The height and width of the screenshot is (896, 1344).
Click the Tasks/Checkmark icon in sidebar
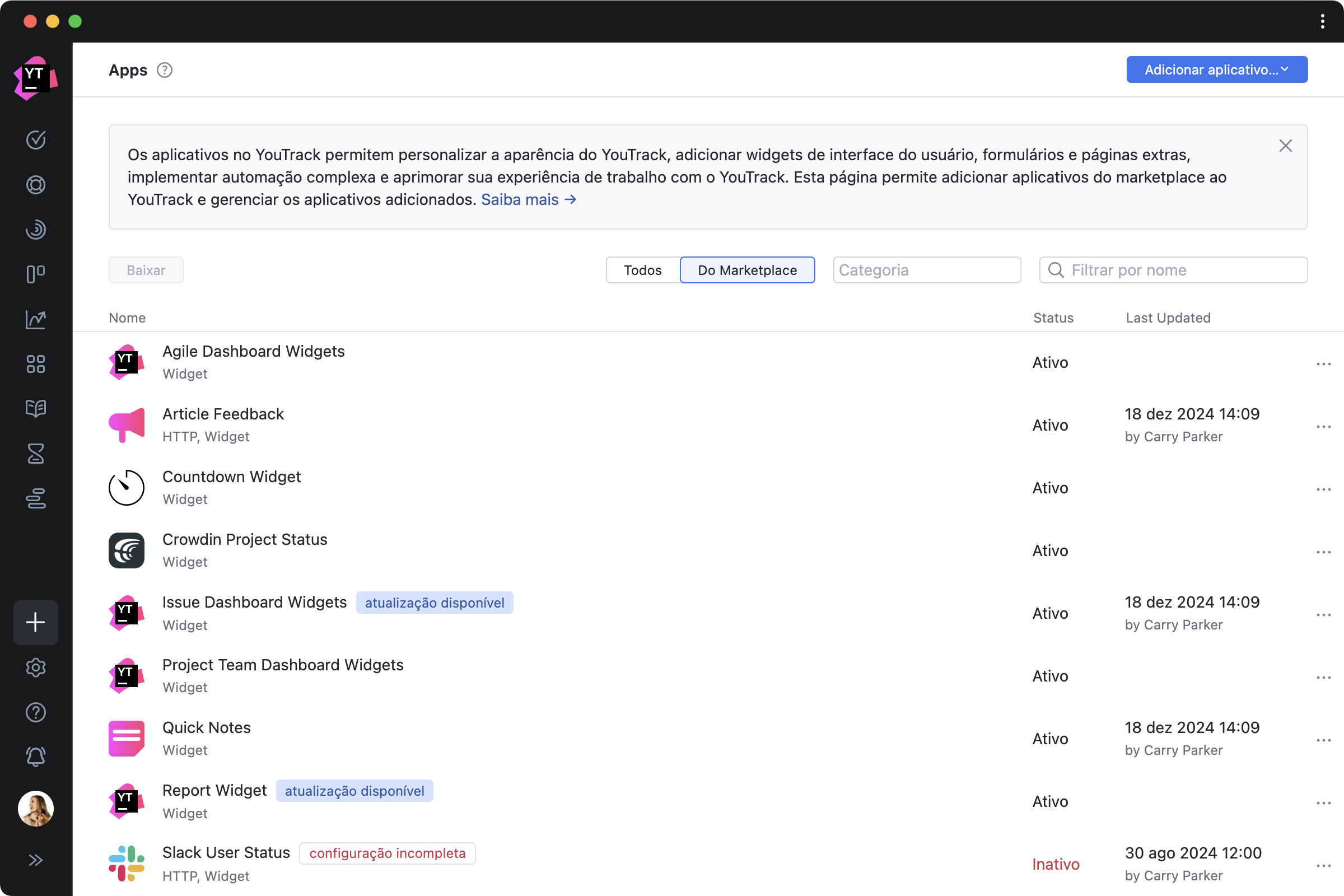36,140
